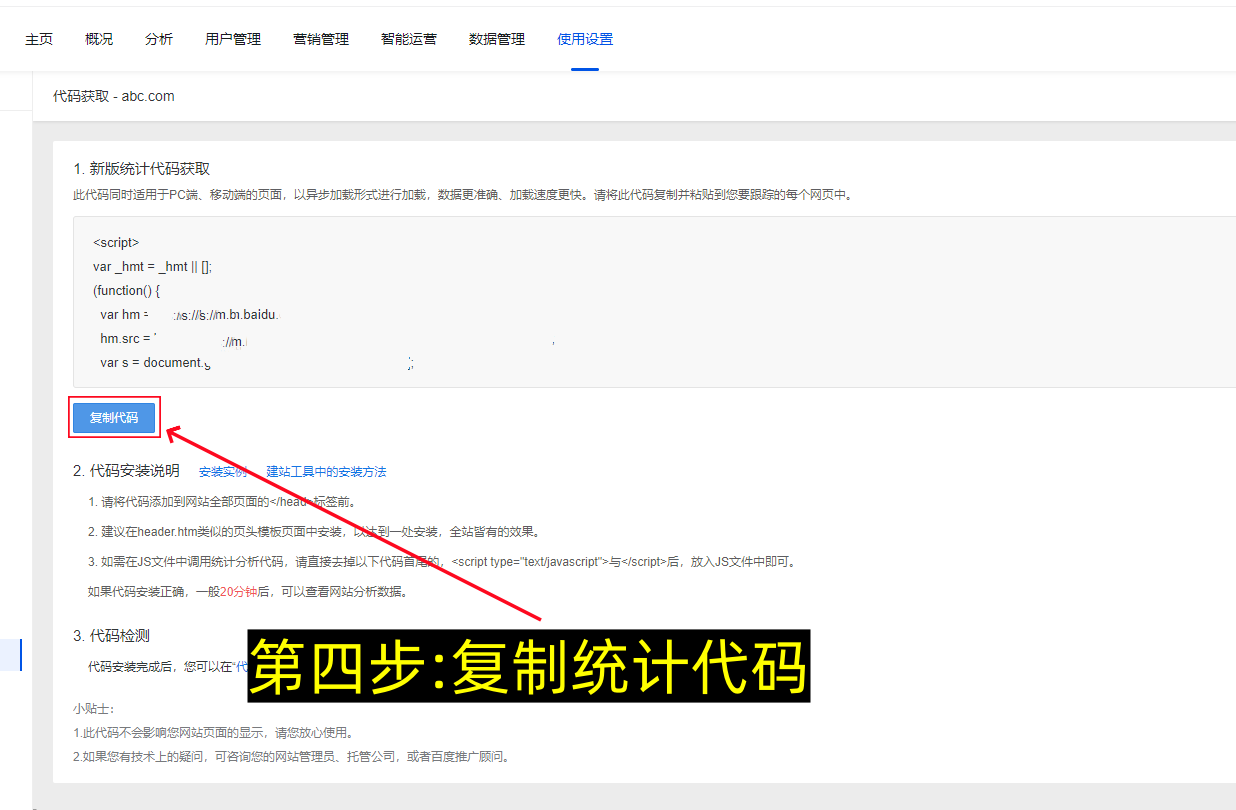Screen dimensions: 1236x810
Task: Select the active 使用设置 tab
Action: click(x=584, y=38)
